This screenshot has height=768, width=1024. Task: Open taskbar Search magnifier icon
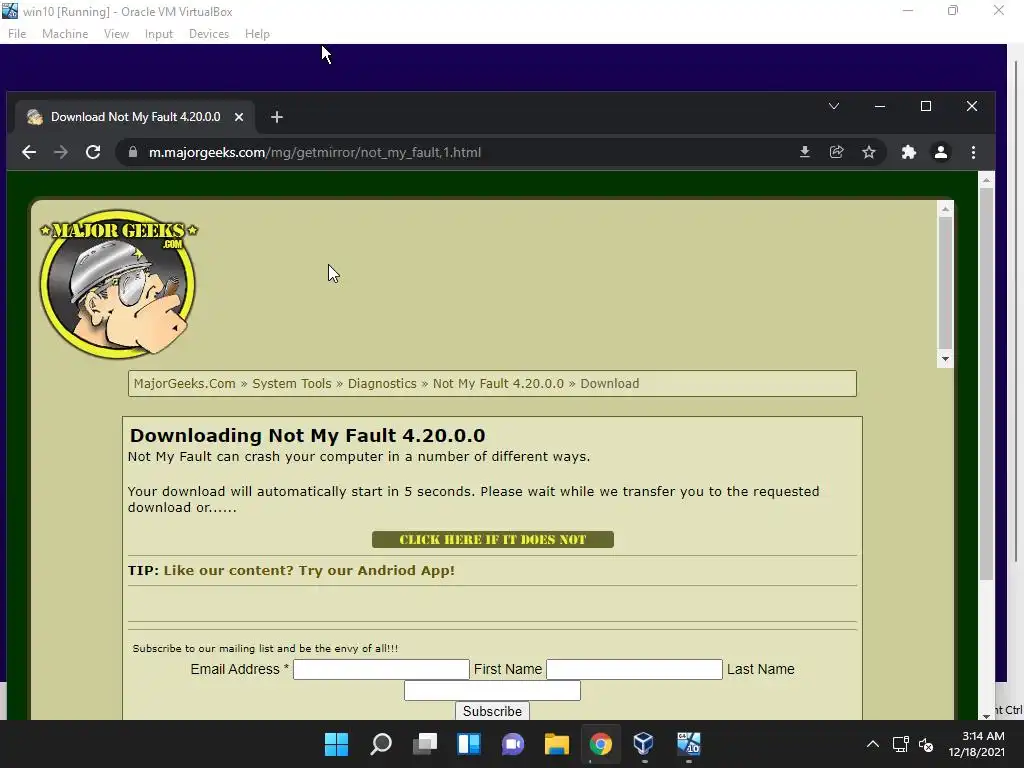pos(381,744)
